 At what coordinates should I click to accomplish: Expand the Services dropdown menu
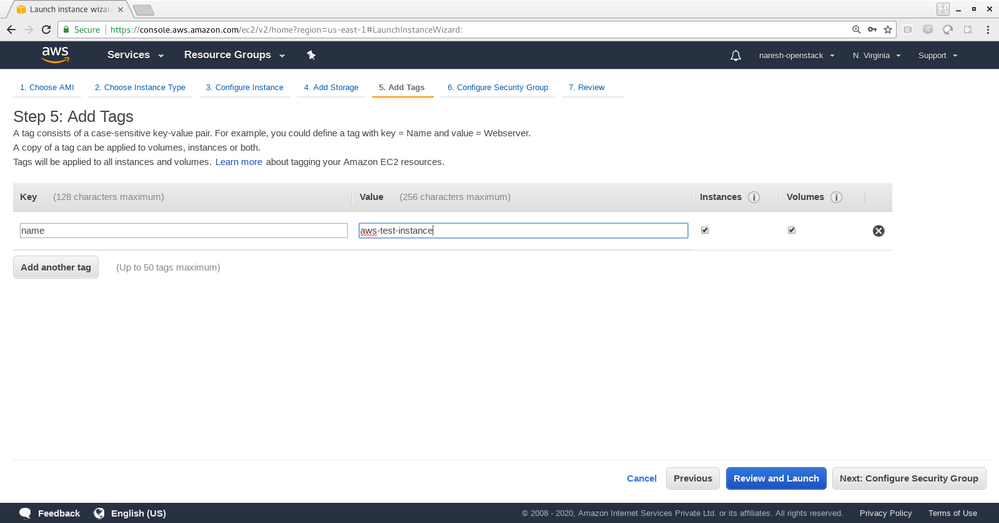pos(135,55)
